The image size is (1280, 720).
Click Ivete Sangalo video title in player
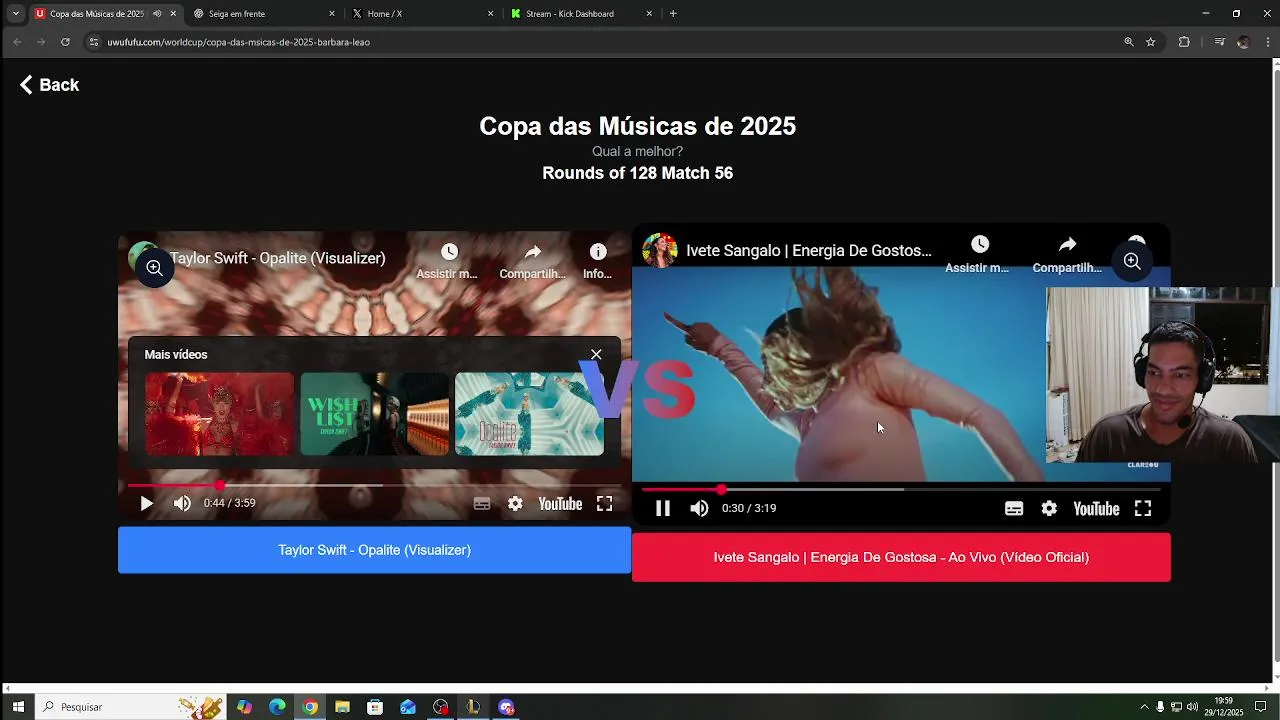808,250
